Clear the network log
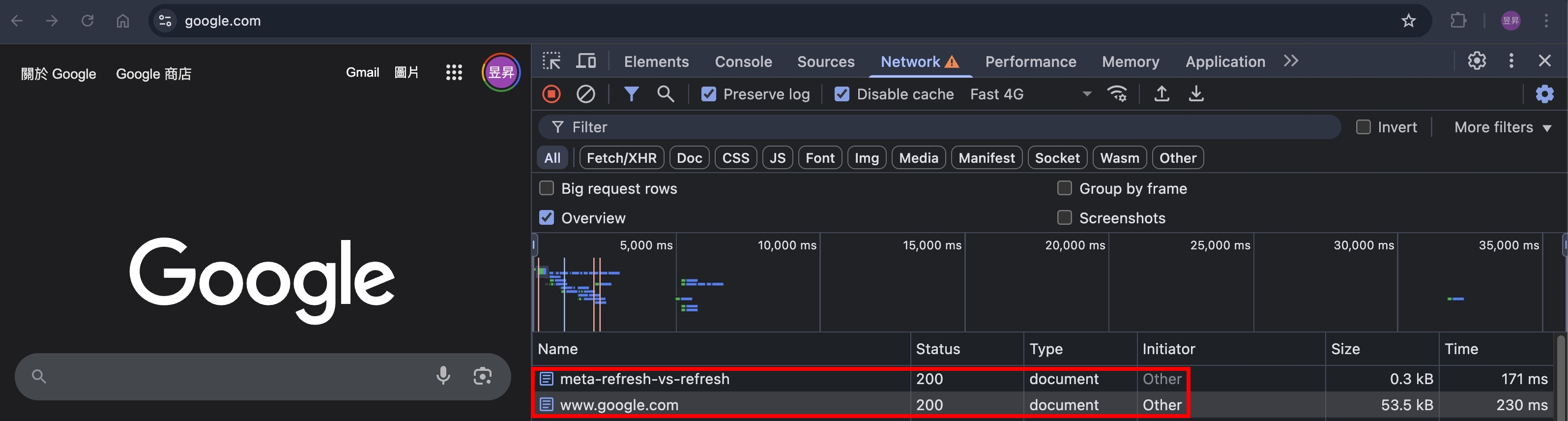Screen dimensions: 1568x421 pos(585,94)
